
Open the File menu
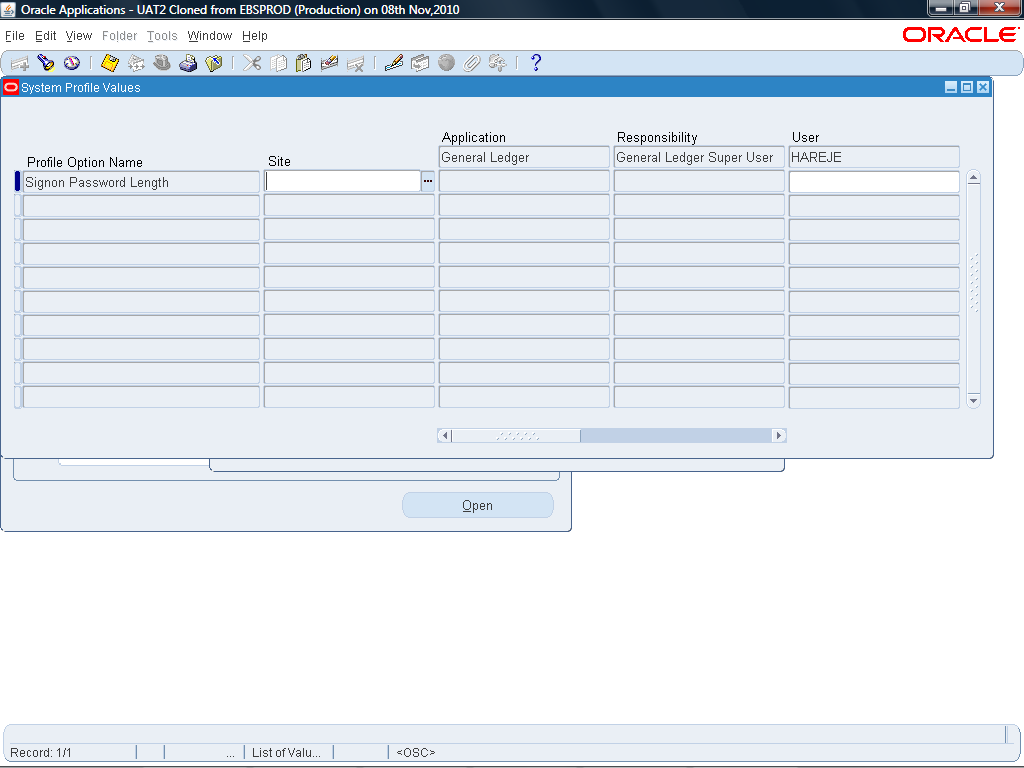pos(15,35)
